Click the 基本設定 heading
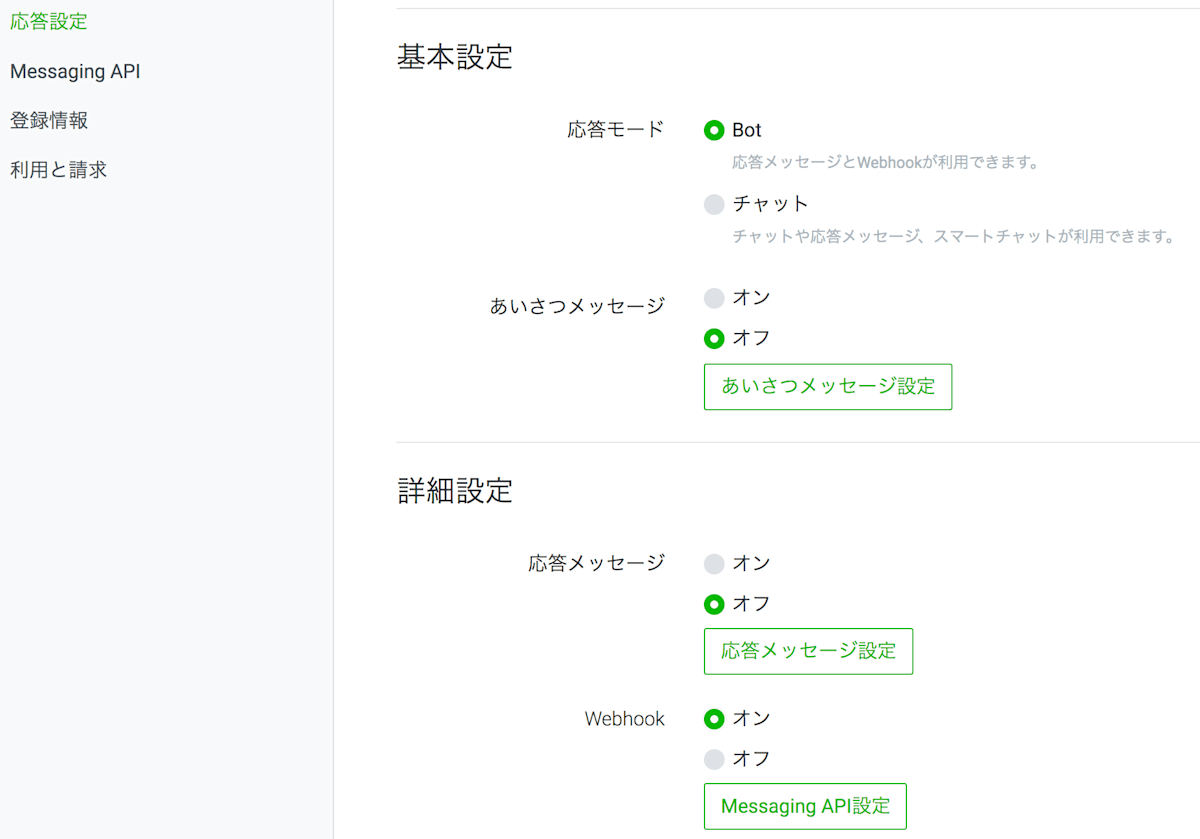This screenshot has height=839, width=1200. 455,57
